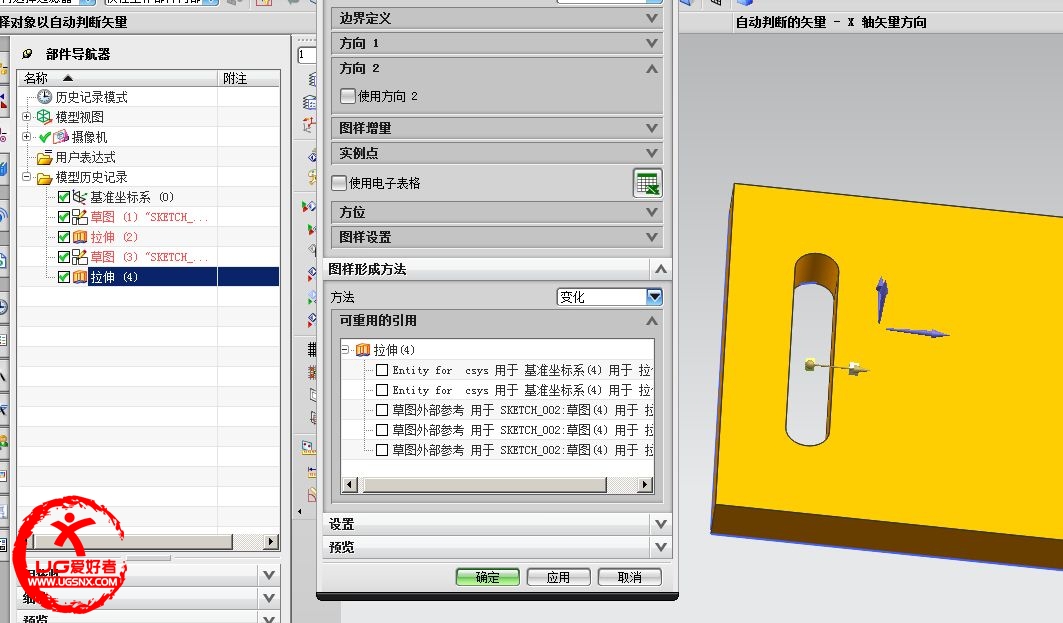The width and height of the screenshot is (1063, 623).
Task: Click the 取消 button
Action: [x=629, y=577]
